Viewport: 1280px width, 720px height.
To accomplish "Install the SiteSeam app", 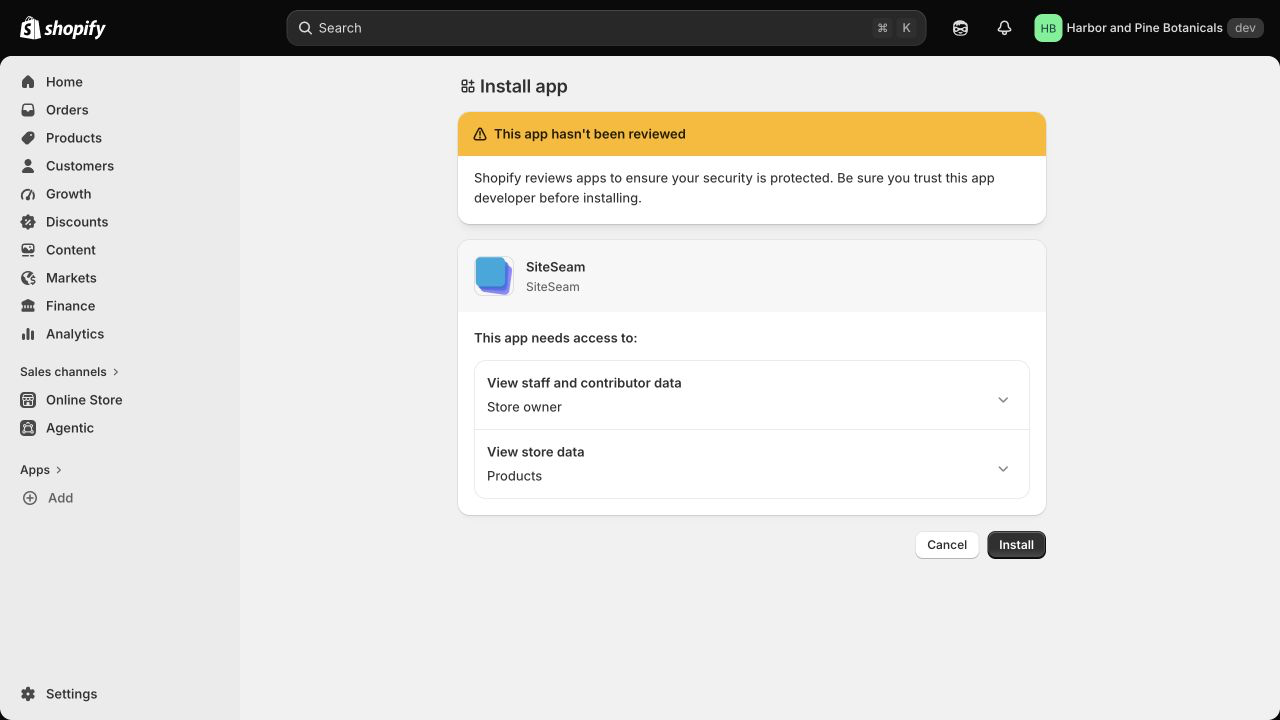I will click(x=1016, y=545).
